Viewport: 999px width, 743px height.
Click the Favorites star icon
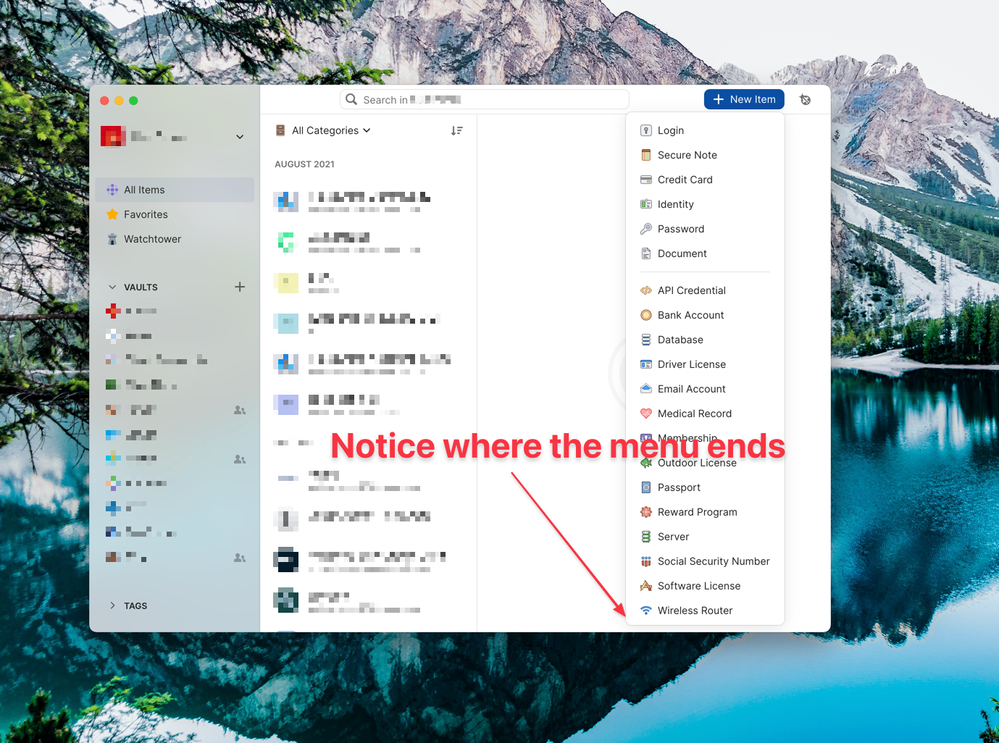point(113,215)
